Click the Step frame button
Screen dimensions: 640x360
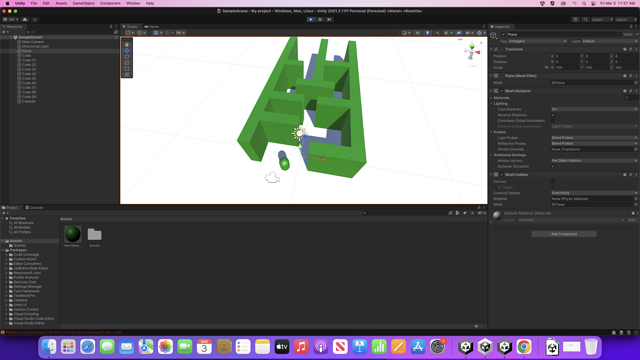(x=329, y=19)
